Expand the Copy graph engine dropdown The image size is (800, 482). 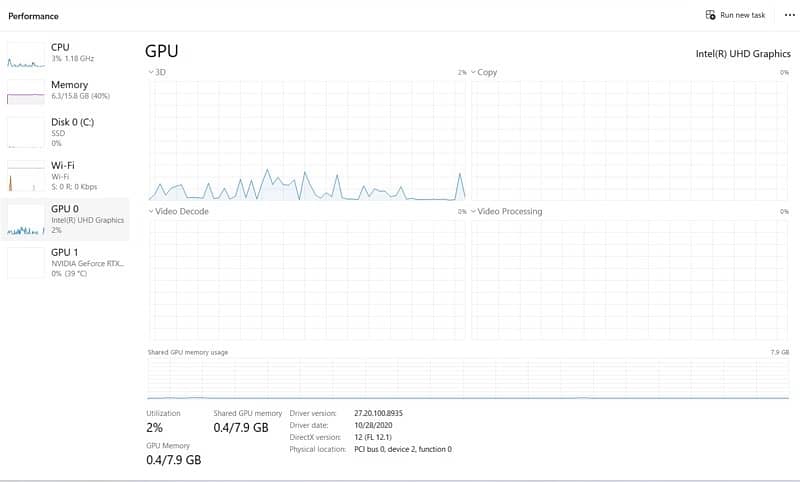coord(475,73)
